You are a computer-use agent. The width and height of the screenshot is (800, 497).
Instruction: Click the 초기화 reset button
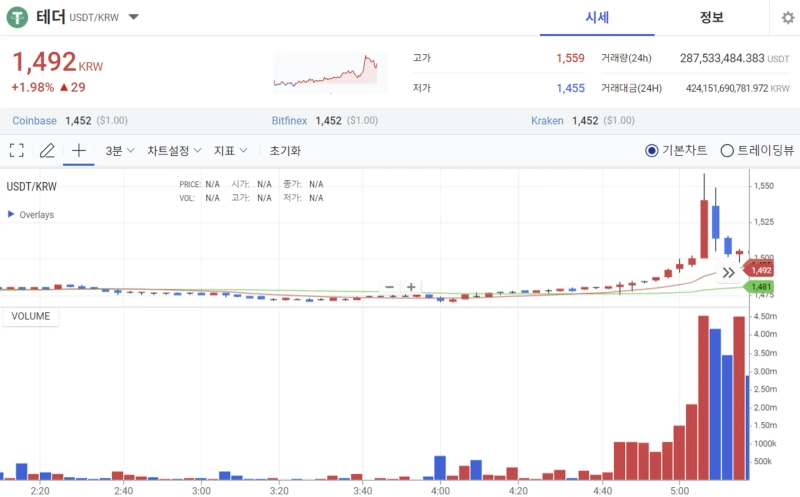tap(285, 151)
